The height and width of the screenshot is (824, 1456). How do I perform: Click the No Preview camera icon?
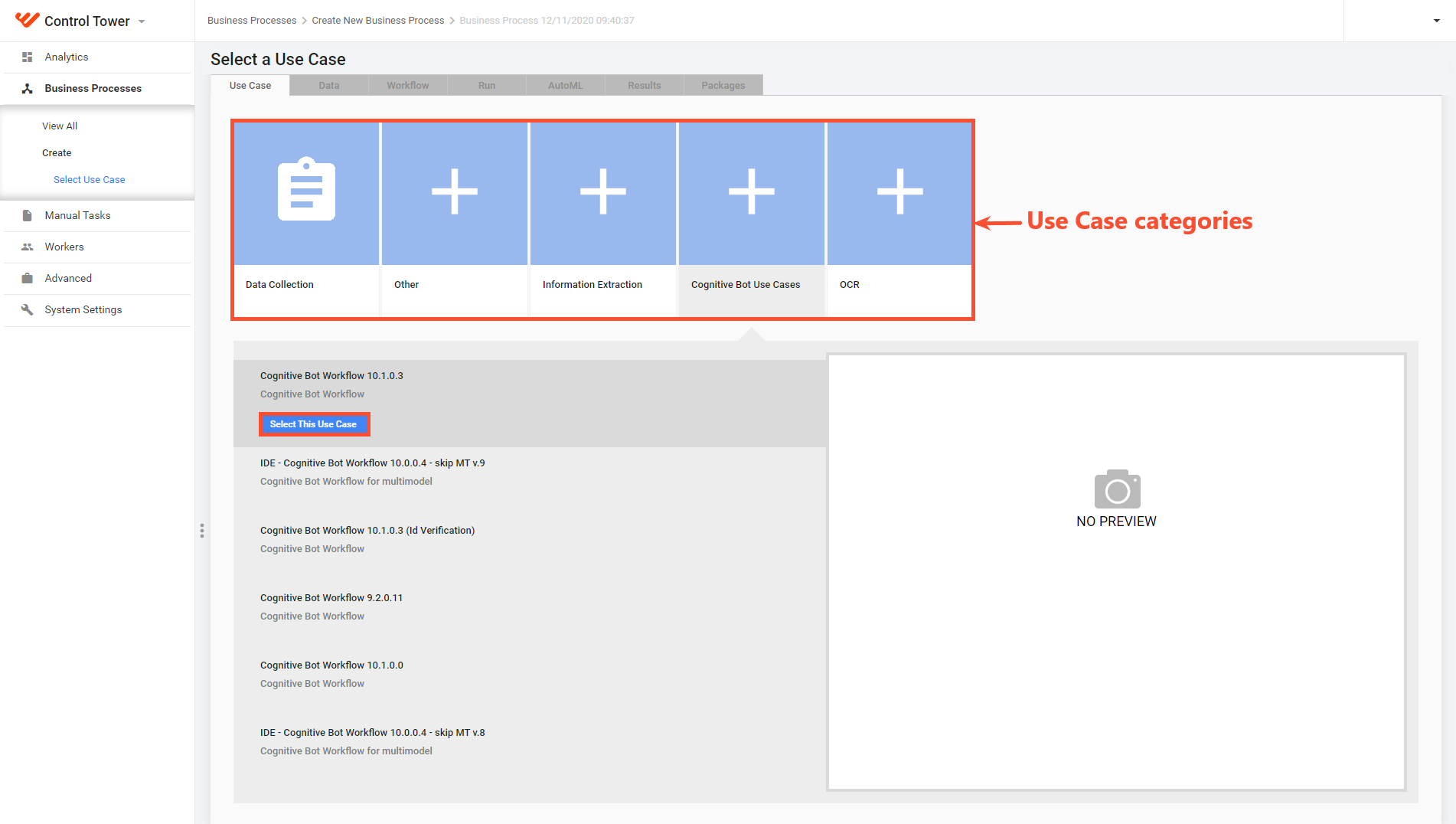pos(1117,489)
